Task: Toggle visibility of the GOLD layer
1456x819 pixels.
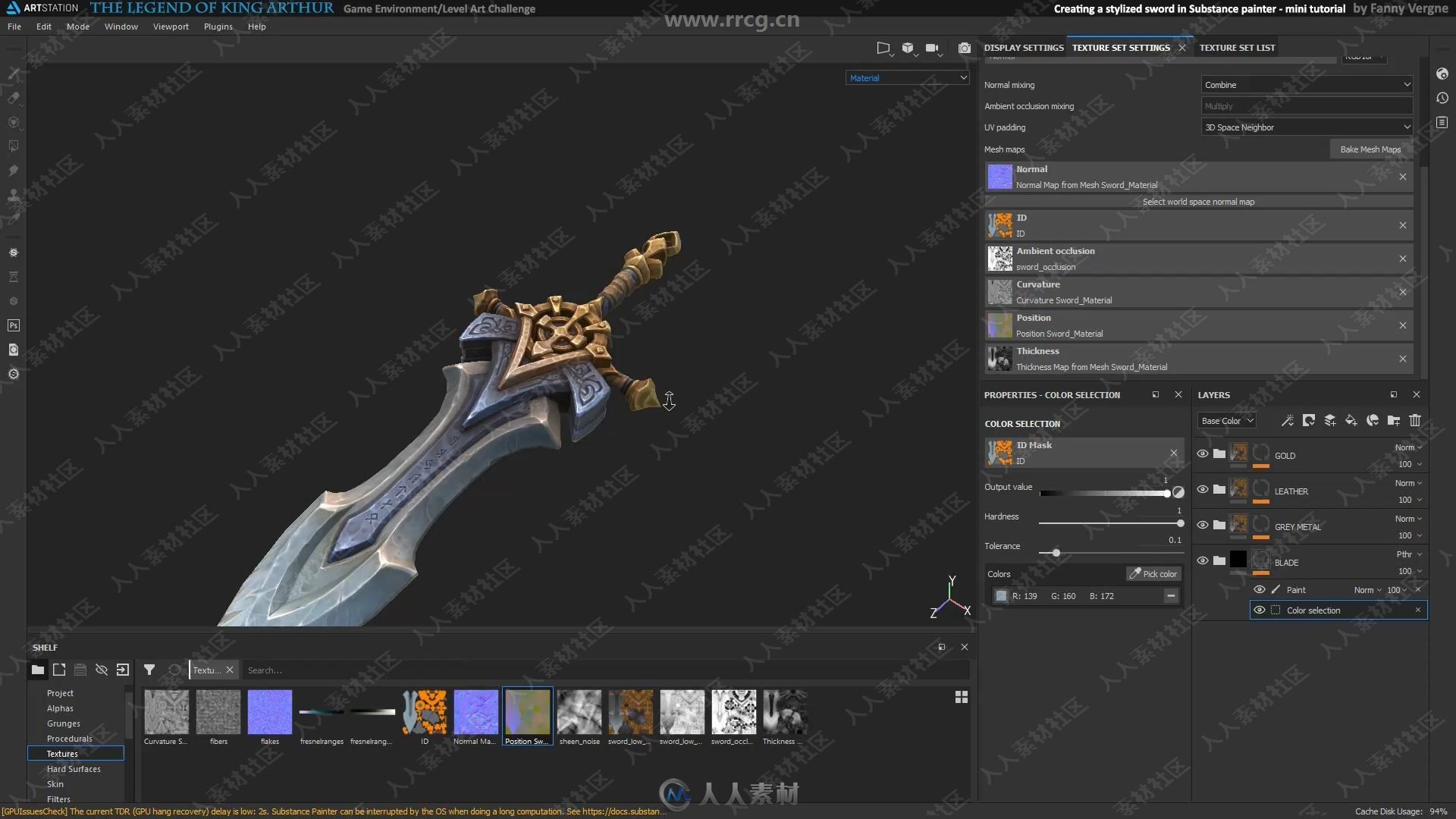Action: point(1202,453)
